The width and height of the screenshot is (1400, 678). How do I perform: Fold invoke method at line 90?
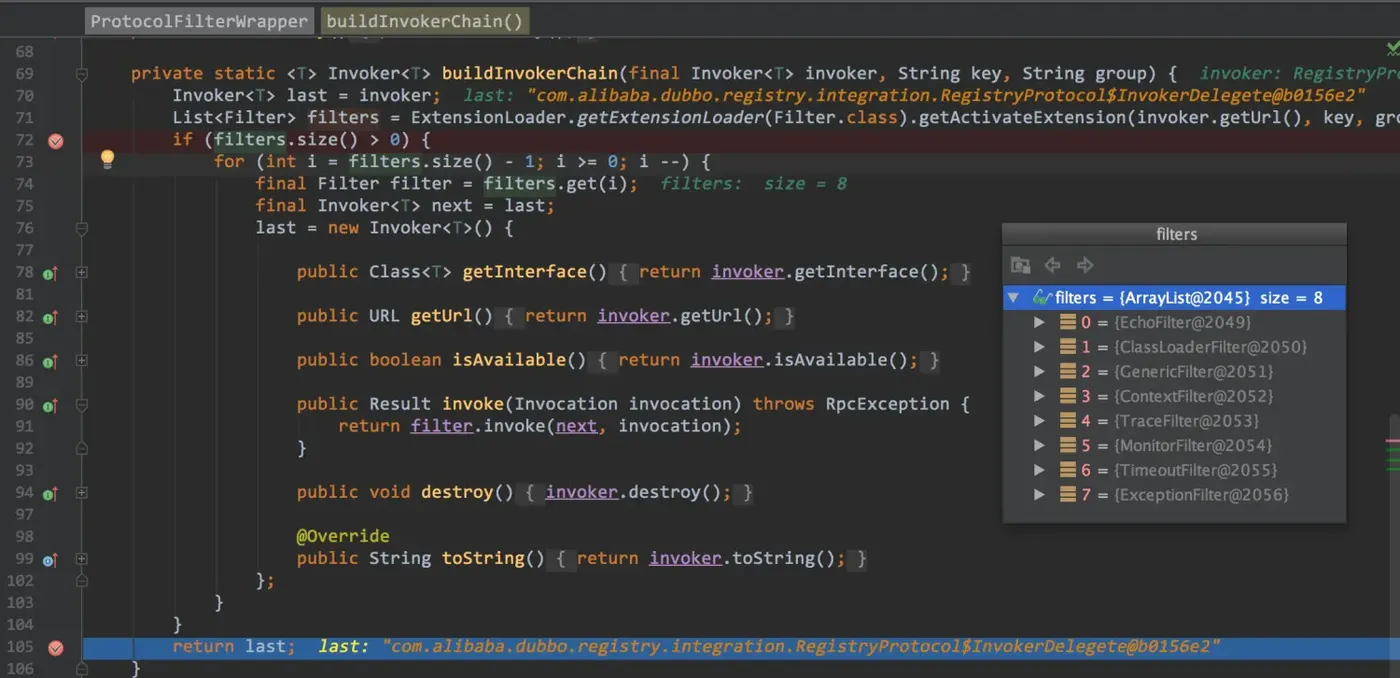pyautogui.click(x=82, y=405)
